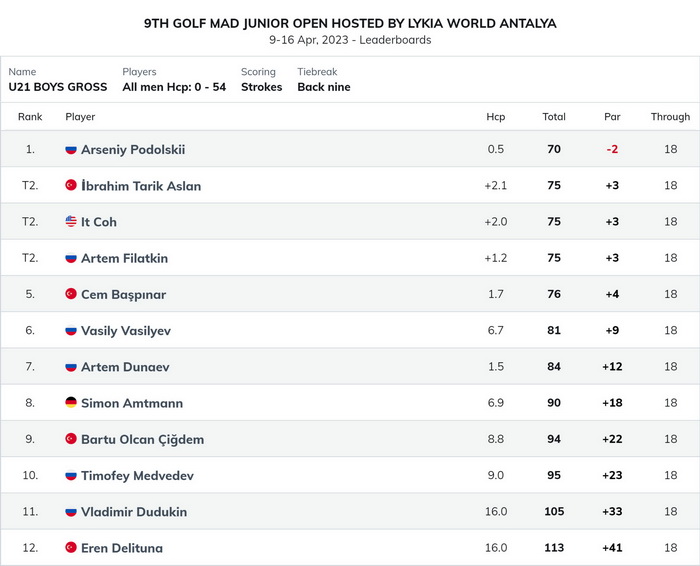Viewport: 700px width, 566px height.
Task: Click the Russian flag next to Vasily Vasilyev
Action: click(71, 330)
